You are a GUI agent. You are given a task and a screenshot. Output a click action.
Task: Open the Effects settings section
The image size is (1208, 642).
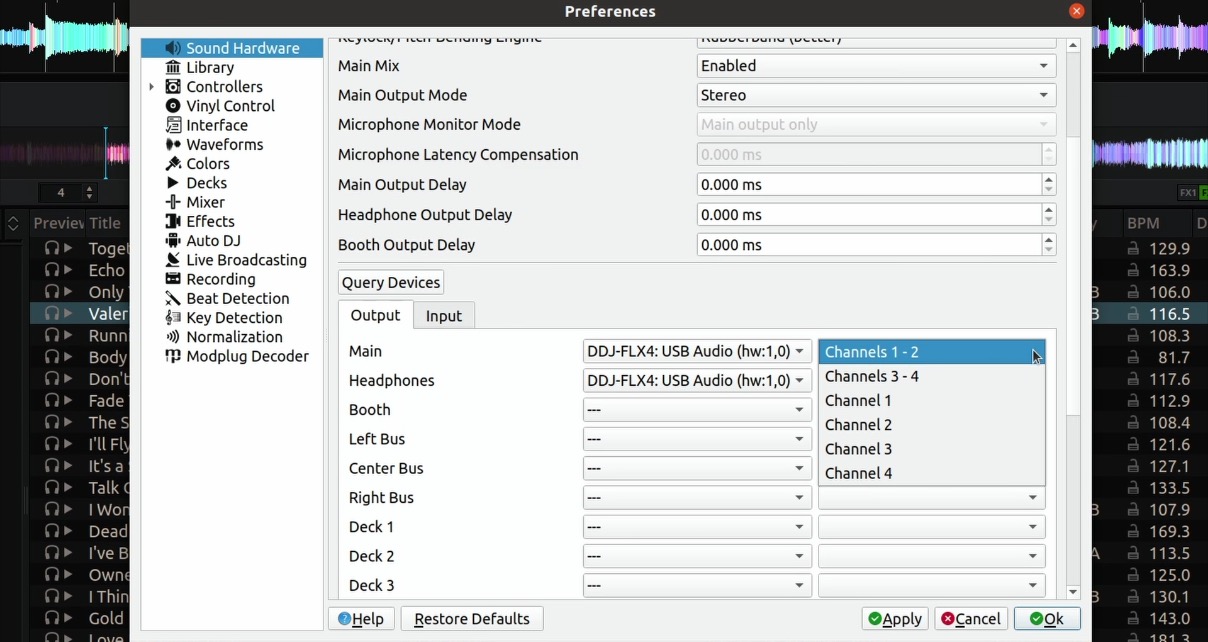208,221
